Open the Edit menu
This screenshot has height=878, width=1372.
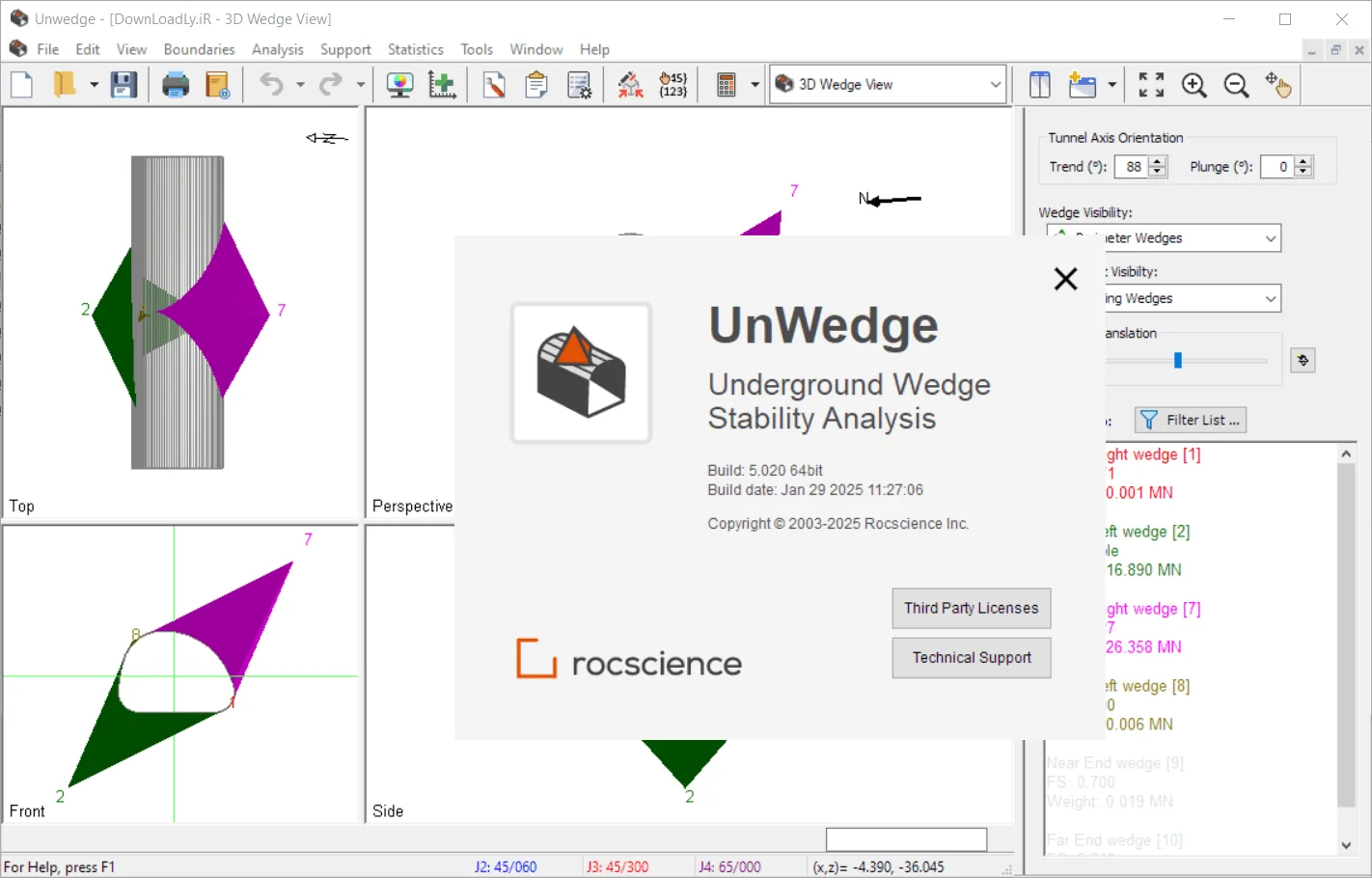click(88, 49)
